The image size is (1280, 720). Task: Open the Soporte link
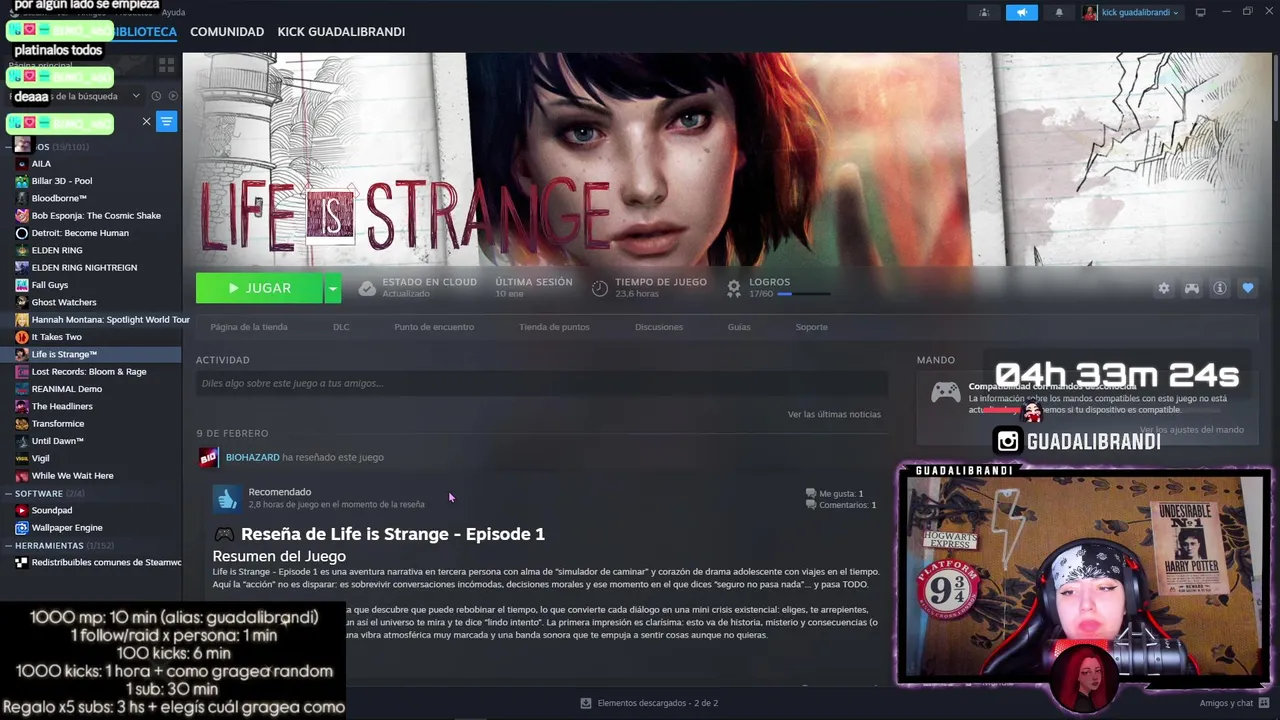click(x=811, y=327)
